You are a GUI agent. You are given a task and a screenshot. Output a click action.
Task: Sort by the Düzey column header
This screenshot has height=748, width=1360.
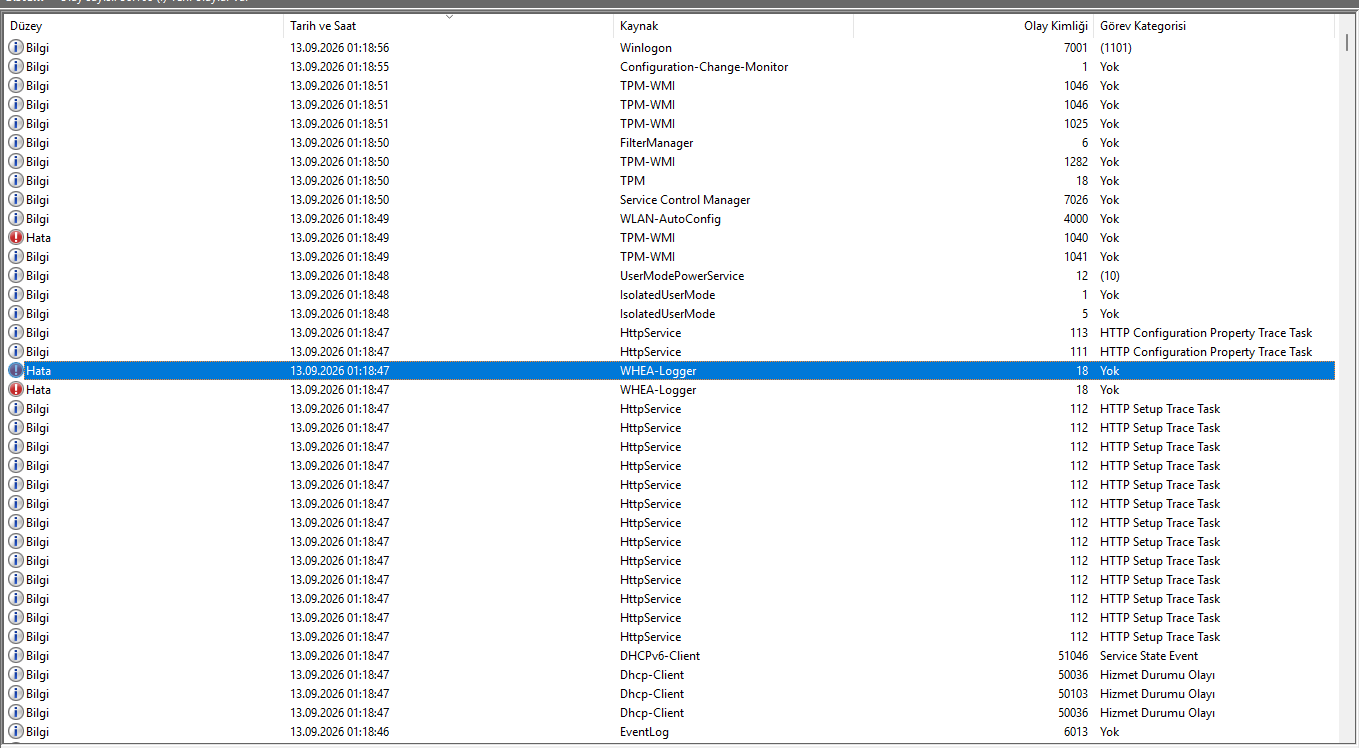144,26
